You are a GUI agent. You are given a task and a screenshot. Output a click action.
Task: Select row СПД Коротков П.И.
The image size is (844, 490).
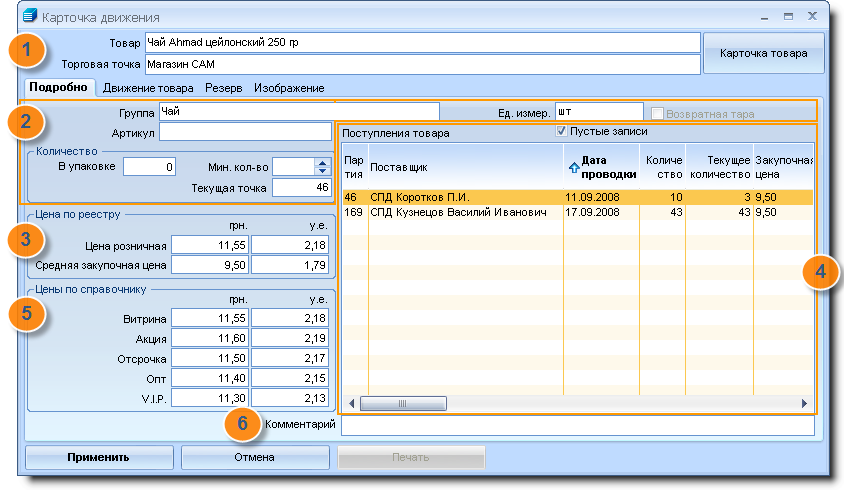pyautogui.click(x=578, y=197)
